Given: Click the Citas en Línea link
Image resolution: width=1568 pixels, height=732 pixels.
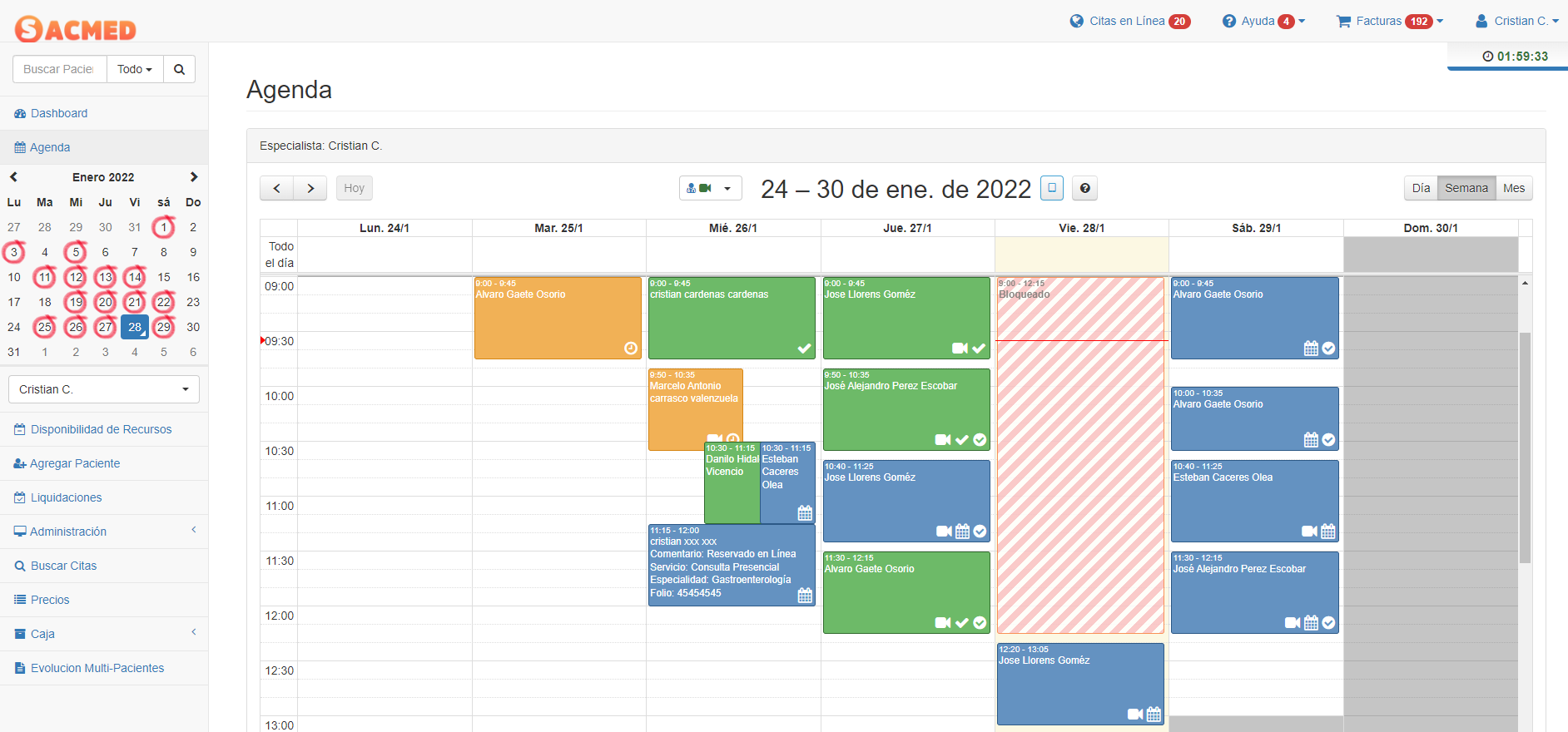Looking at the screenshot, I should click(x=1127, y=21).
